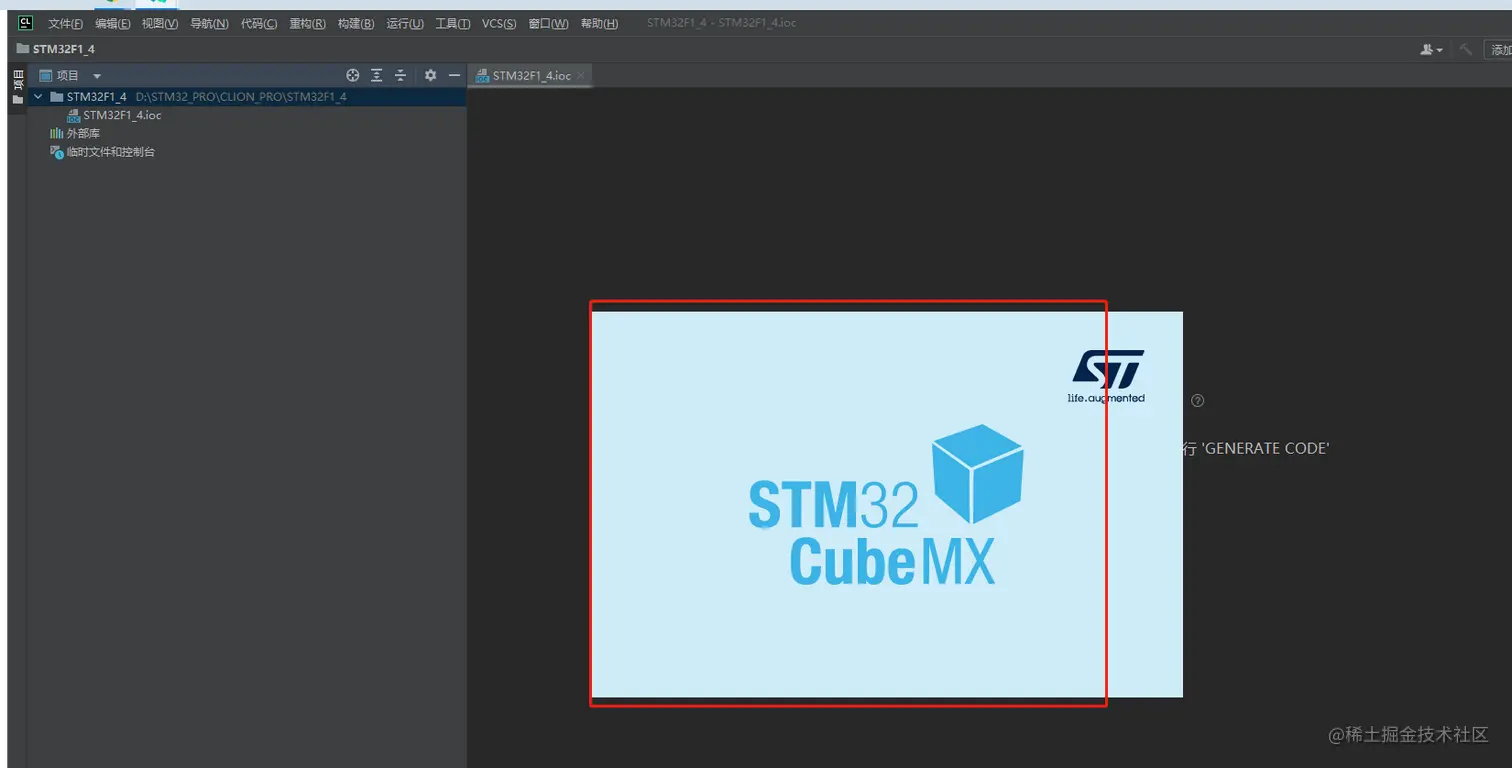
Task: Click the help question mark icon
Action: (x=1197, y=401)
